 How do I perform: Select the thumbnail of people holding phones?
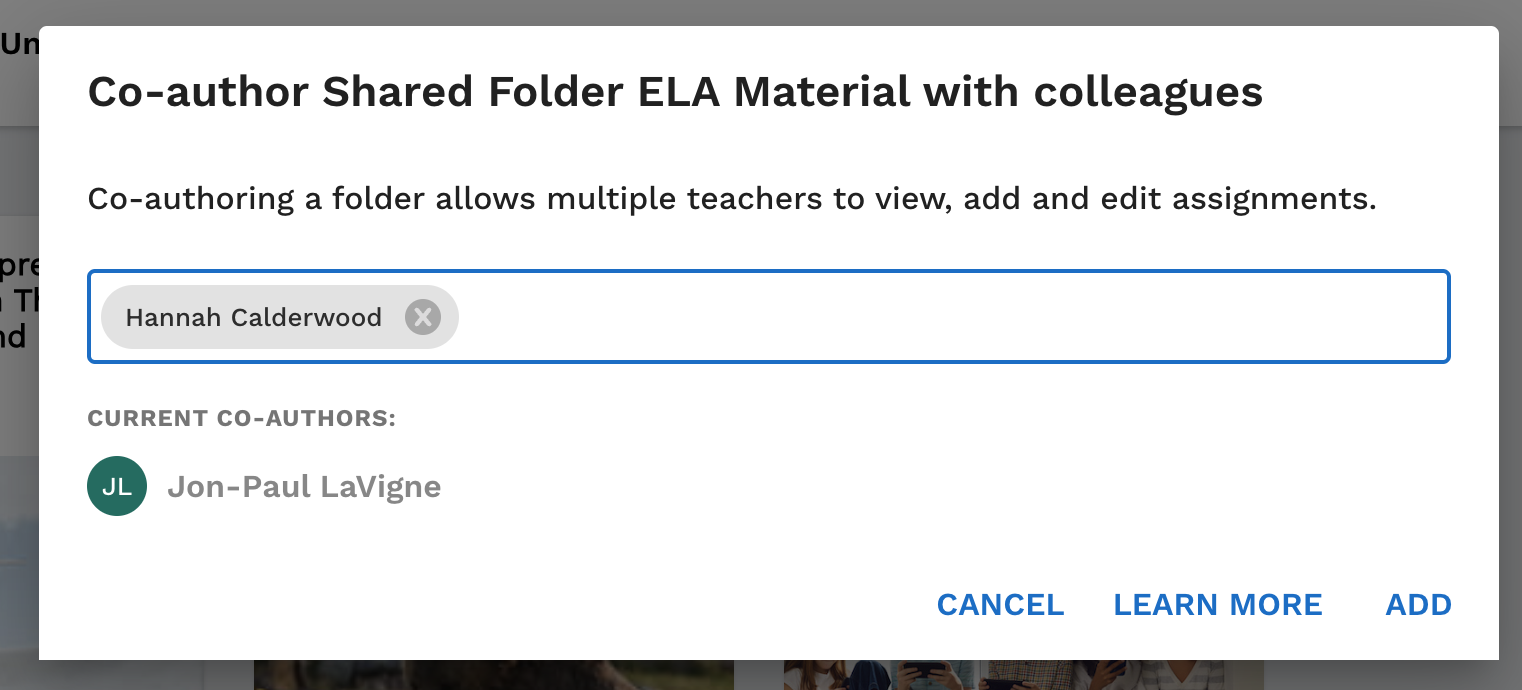(1024, 675)
